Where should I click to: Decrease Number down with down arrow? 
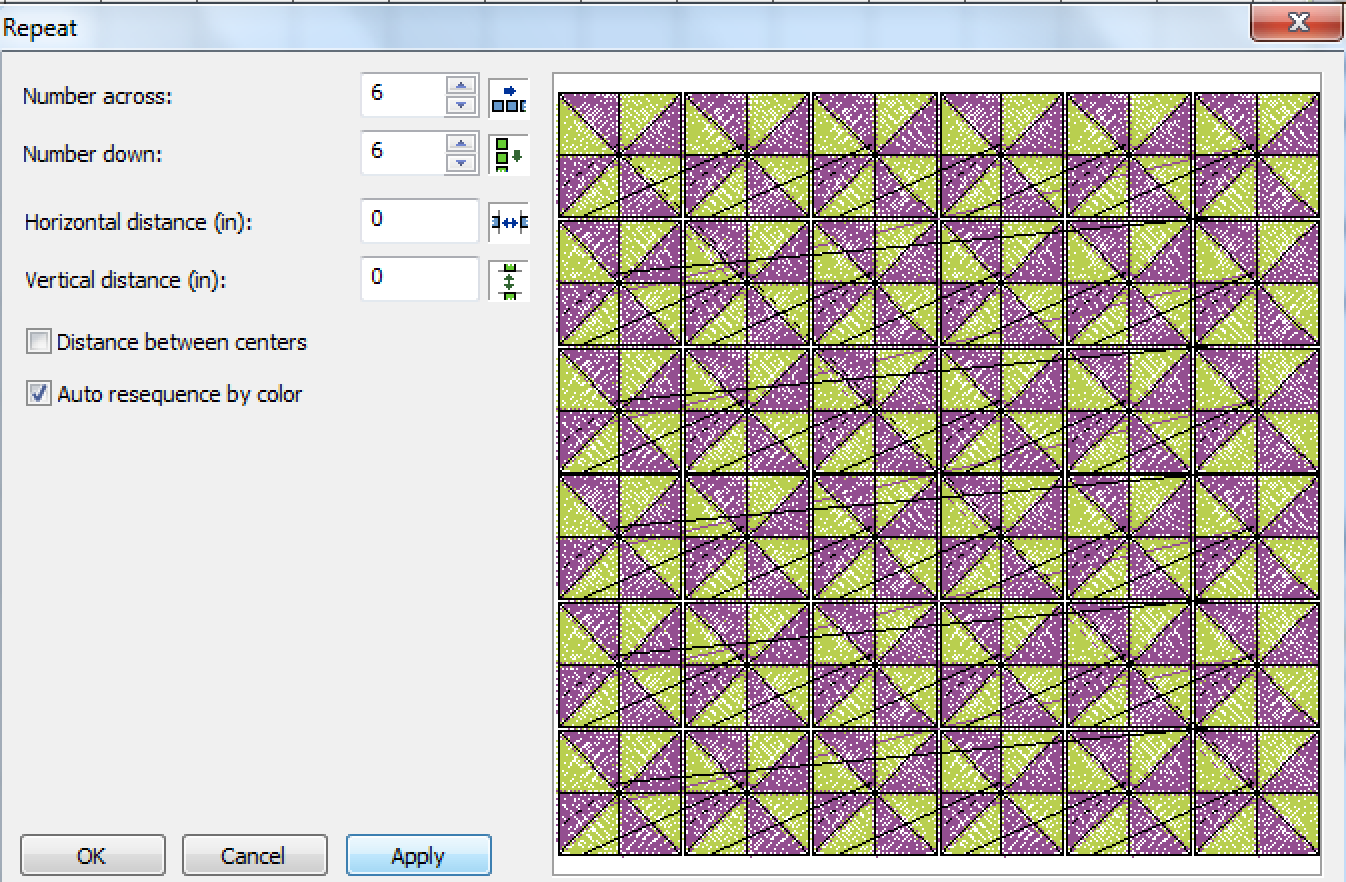pos(460,163)
